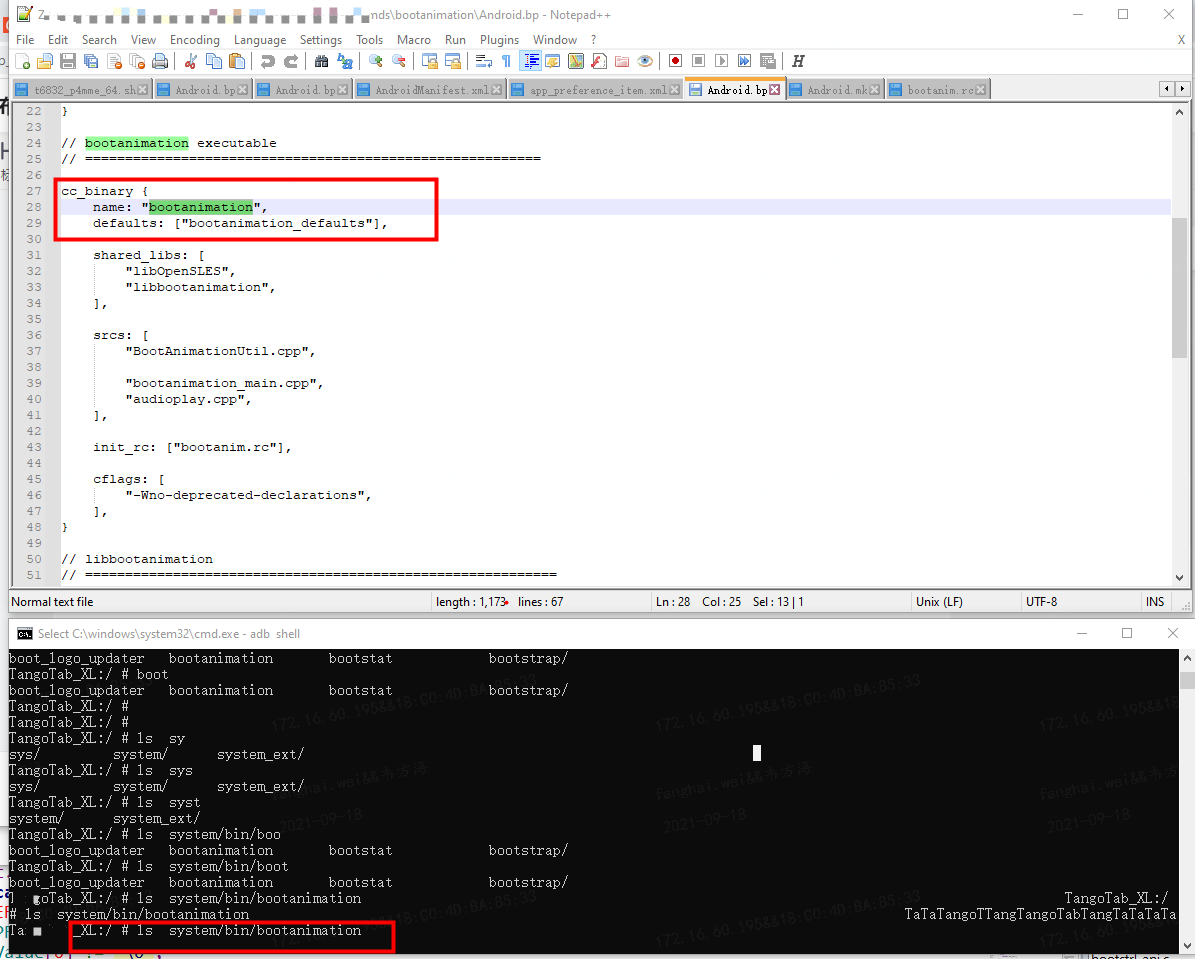The height and width of the screenshot is (959, 1195).
Task: Show all characters via toolbar icon
Action: point(506,61)
